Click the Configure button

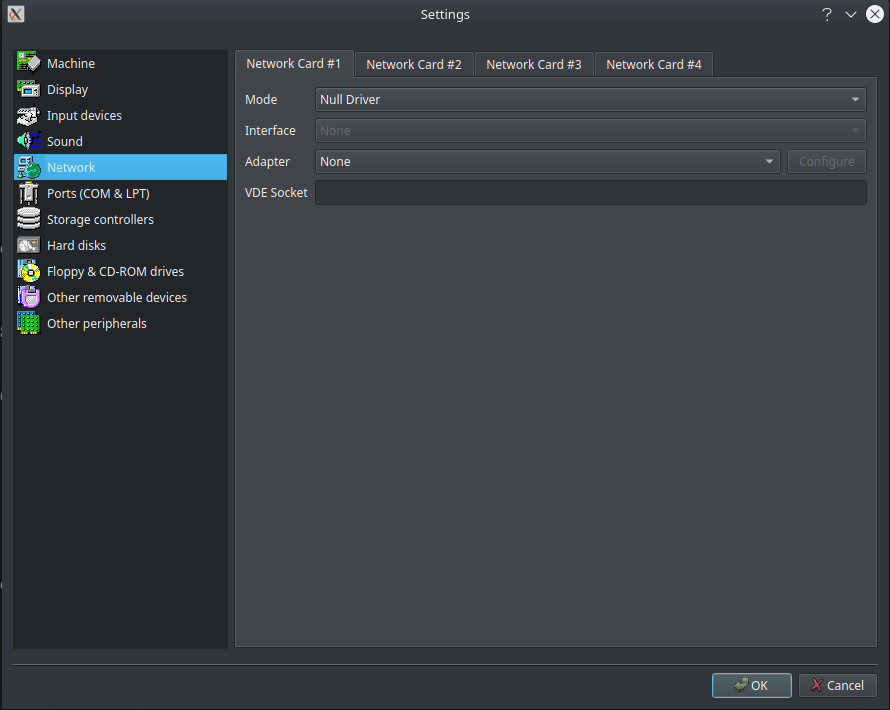827,162
